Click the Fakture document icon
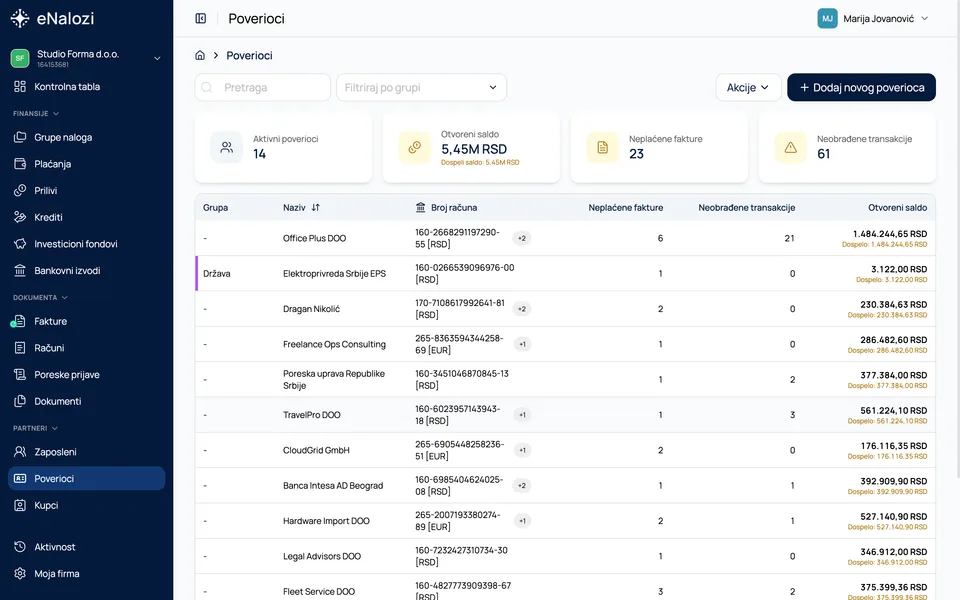The image size is (960, 600). coord(20,321)
